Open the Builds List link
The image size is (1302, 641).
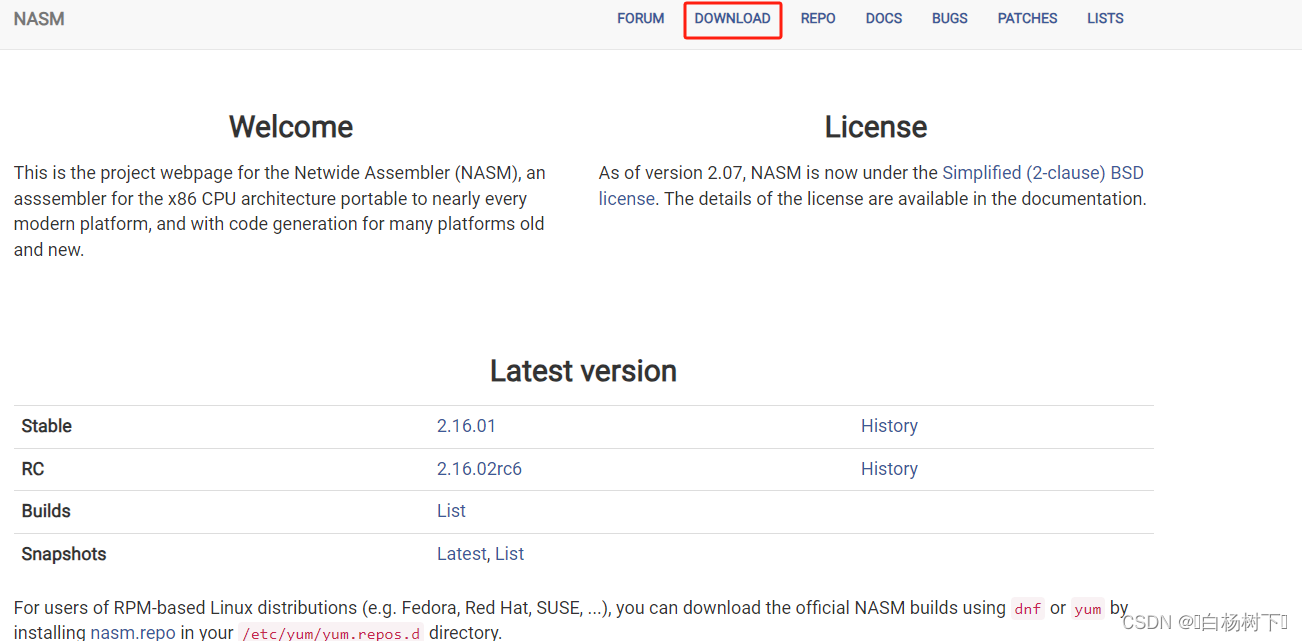click(451, 511)
